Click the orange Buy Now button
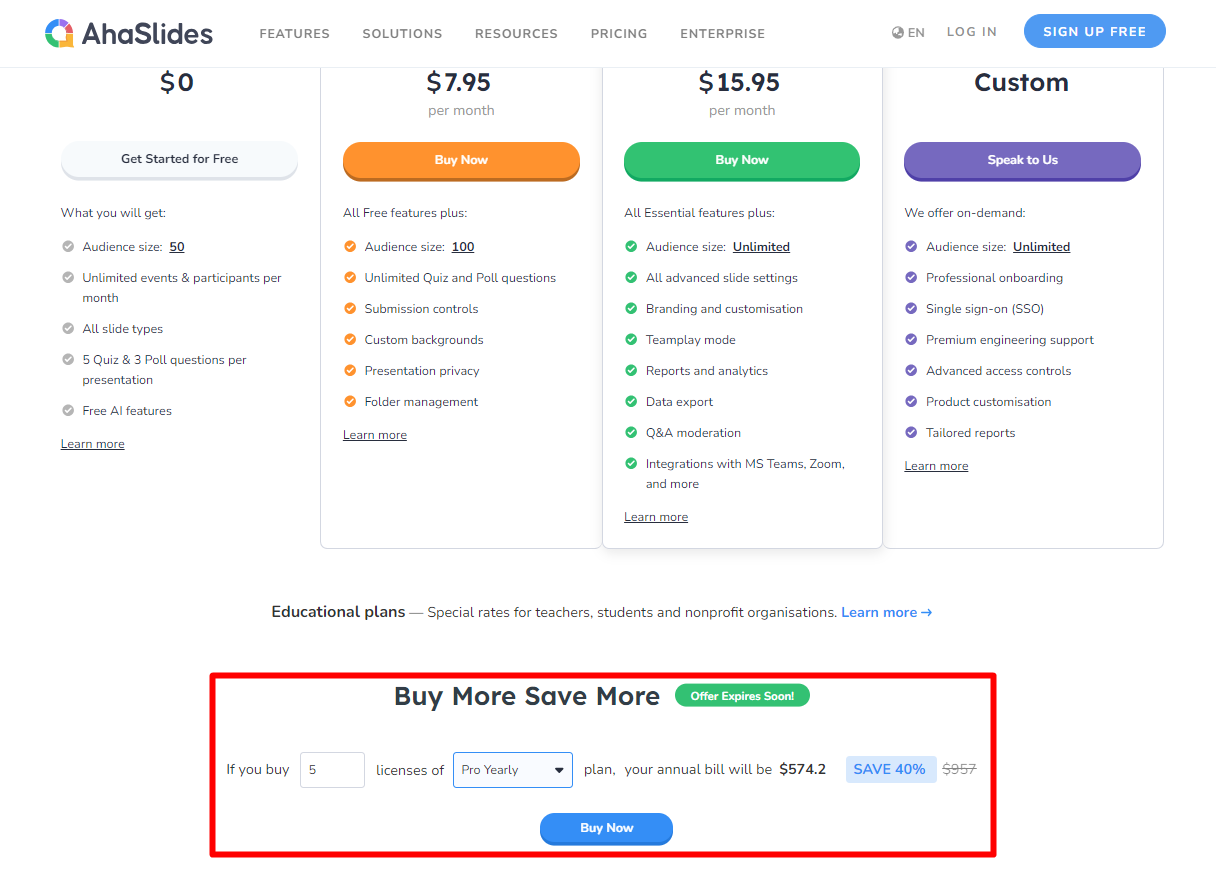Viewport: 1216px width, 873px height. click(x=461, y=160)
